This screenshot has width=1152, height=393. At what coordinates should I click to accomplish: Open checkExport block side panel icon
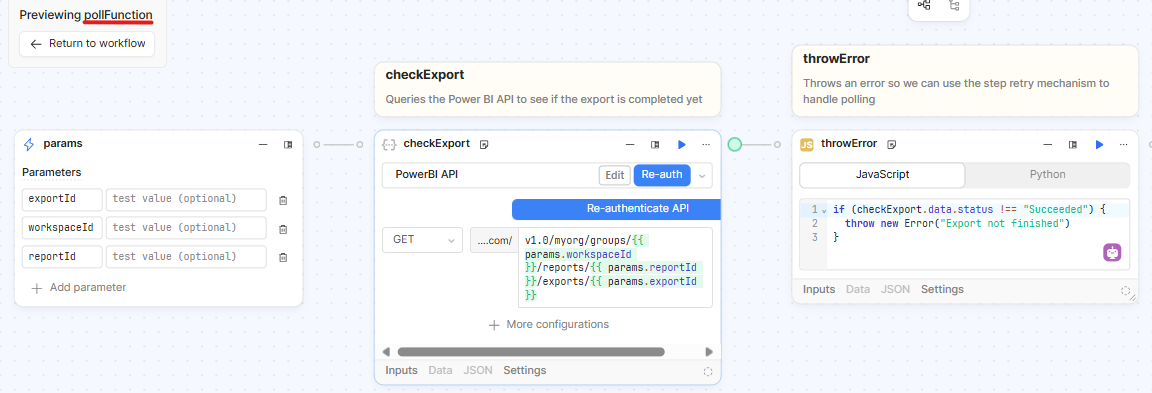coord(655,145)
